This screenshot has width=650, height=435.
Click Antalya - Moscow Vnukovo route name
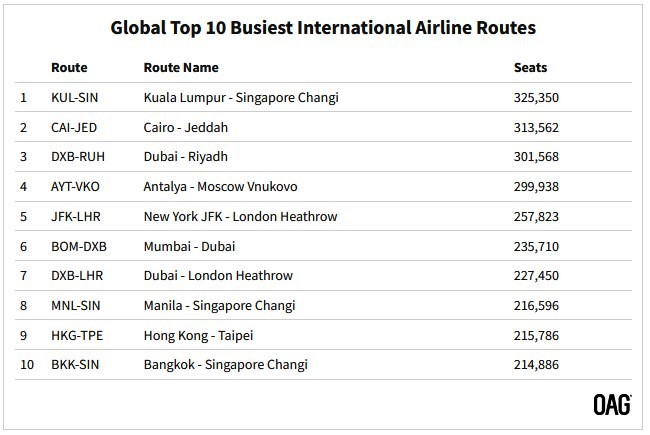click(x=220, y=187)
